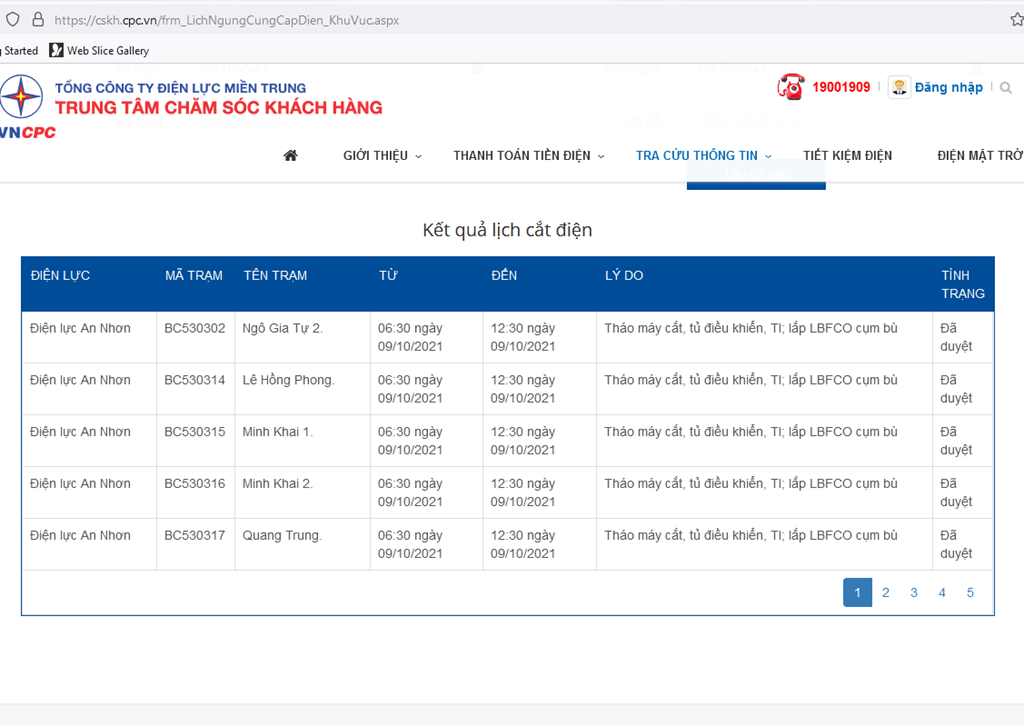Click the user avatar icon beside Đăng nhập
This screenshot has width=1024, height=726.
click(899, 87)
